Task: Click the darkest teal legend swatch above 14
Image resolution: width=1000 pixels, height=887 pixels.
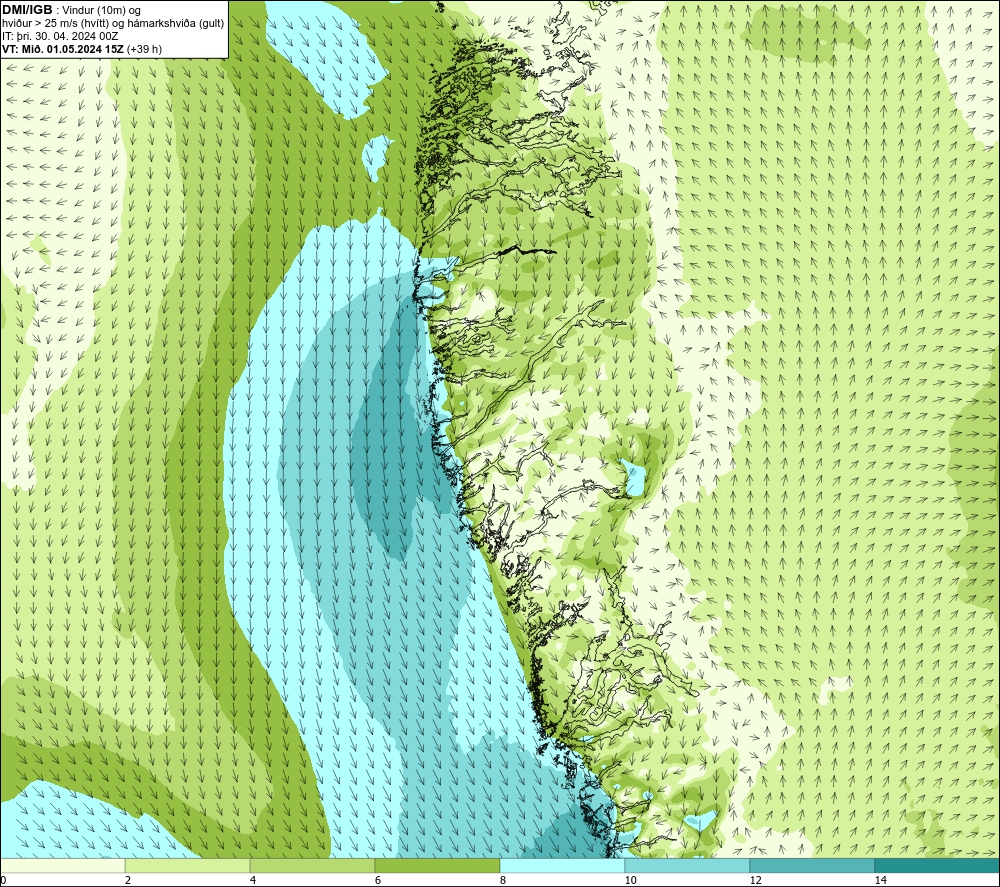Action: click(938, 866)
